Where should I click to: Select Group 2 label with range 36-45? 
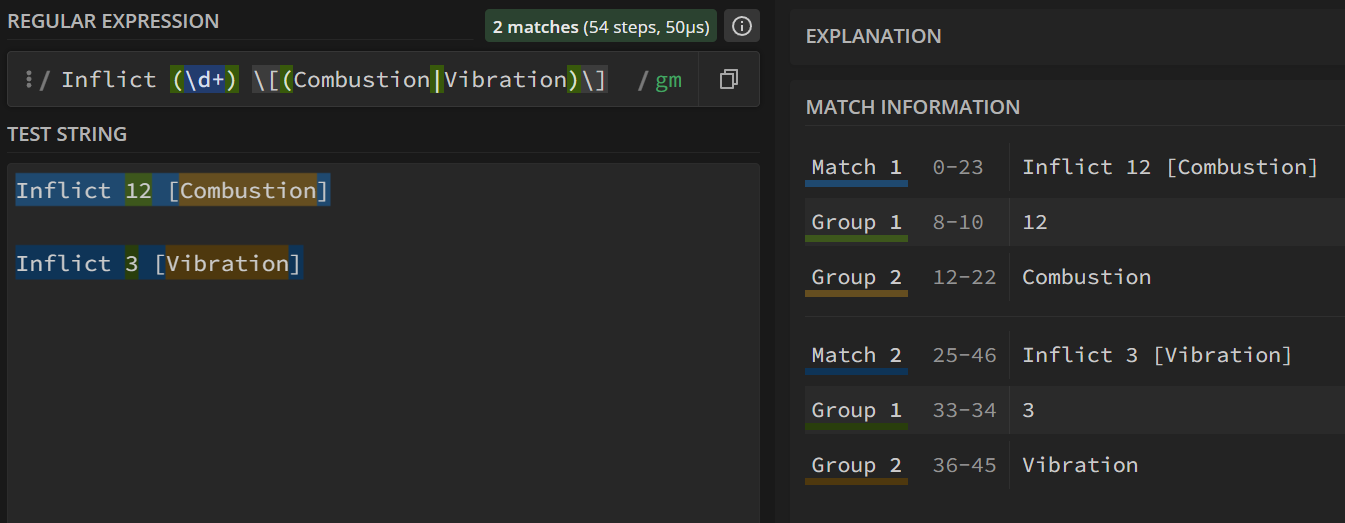click(x=856, y=465)
